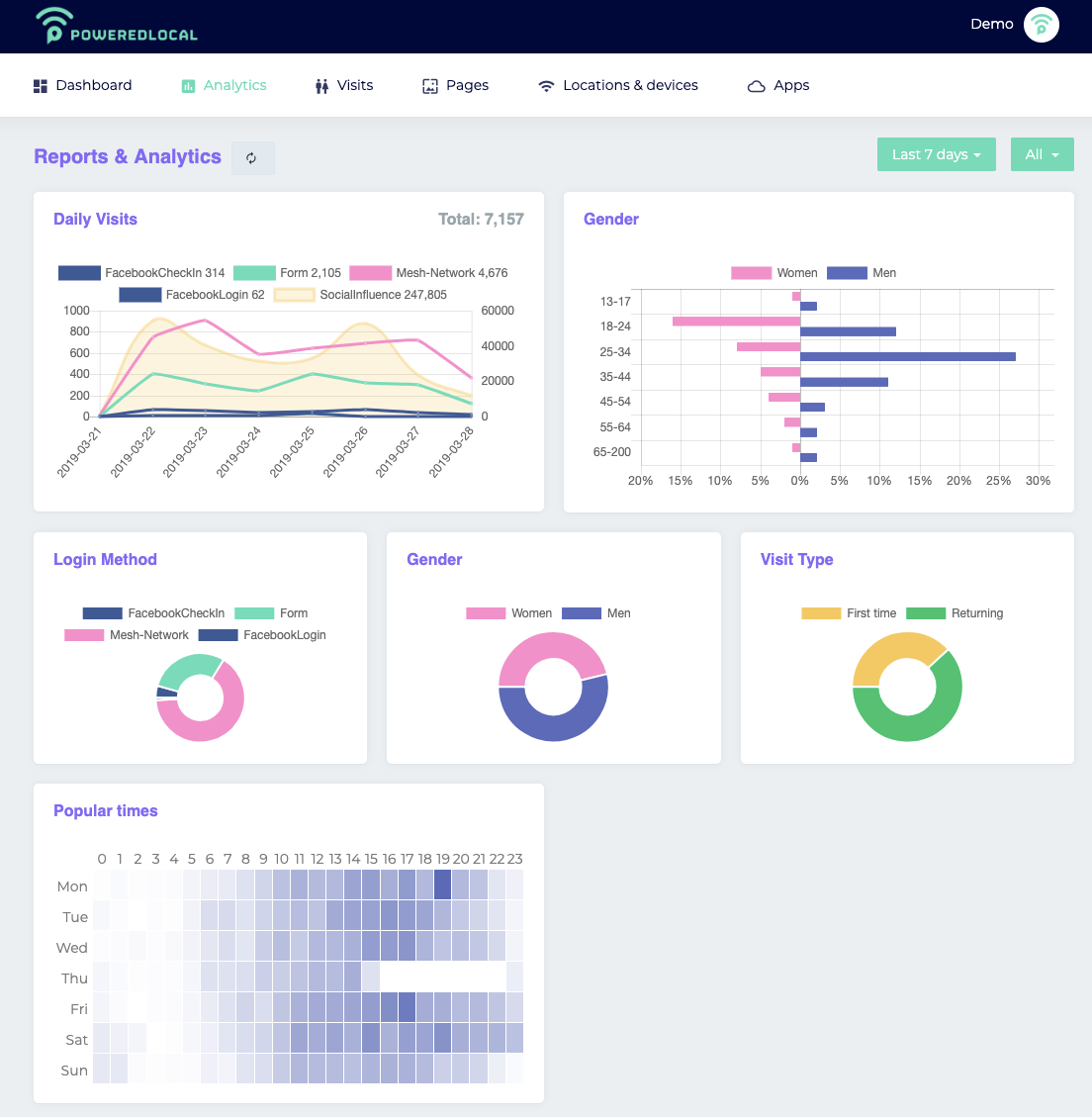Open the Dashboard menu item
Screen dimensions: 1092x1117
83,85
